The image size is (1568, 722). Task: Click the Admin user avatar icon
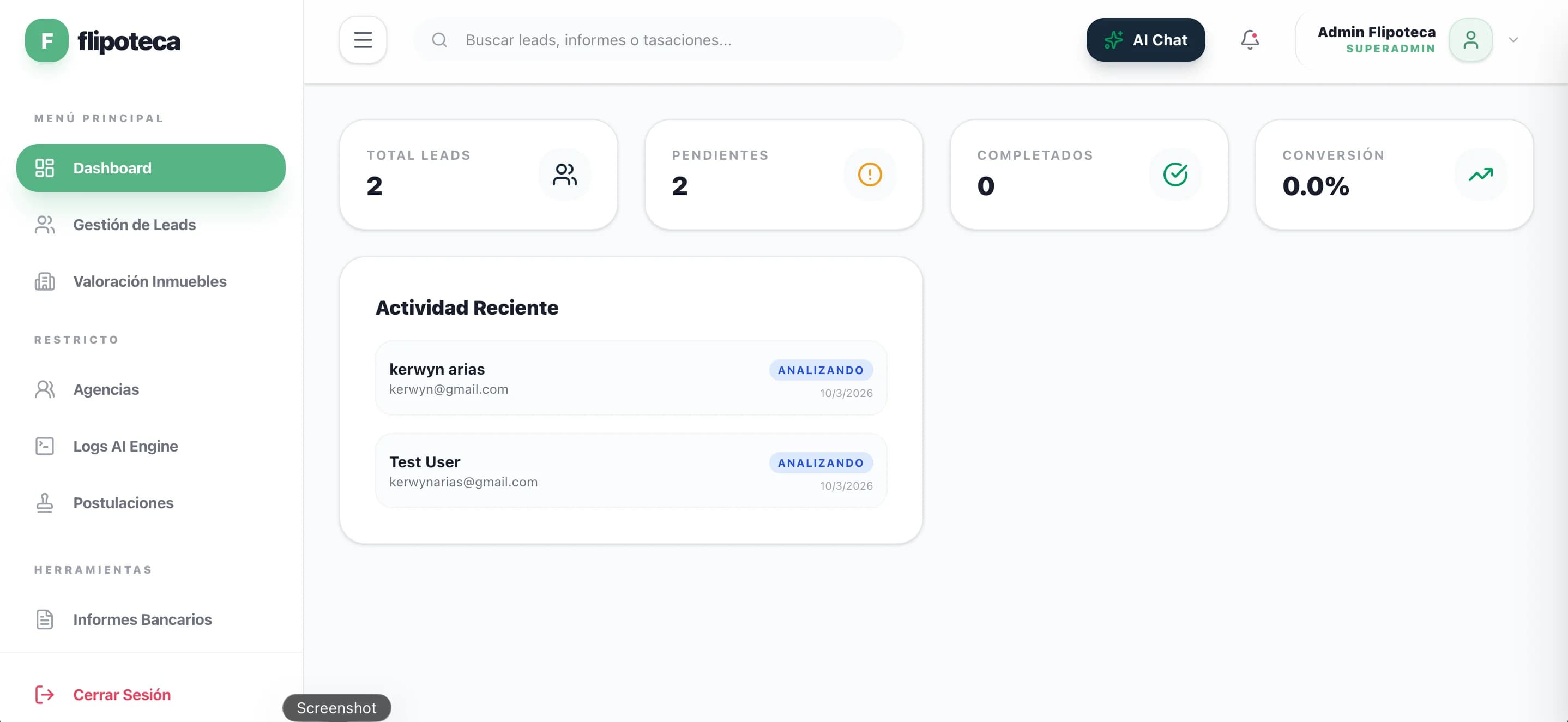coord(1470,40)
